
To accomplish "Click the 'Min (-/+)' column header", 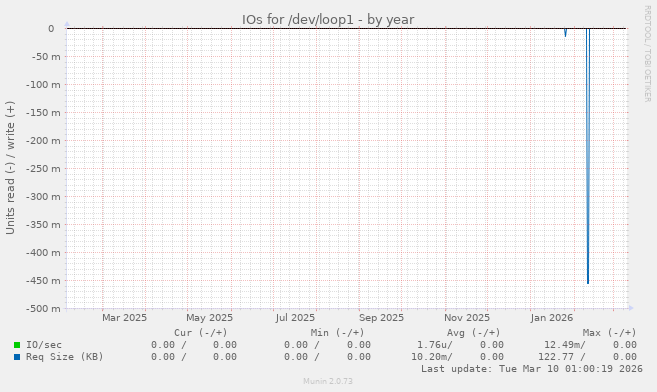I will point(337,333).
